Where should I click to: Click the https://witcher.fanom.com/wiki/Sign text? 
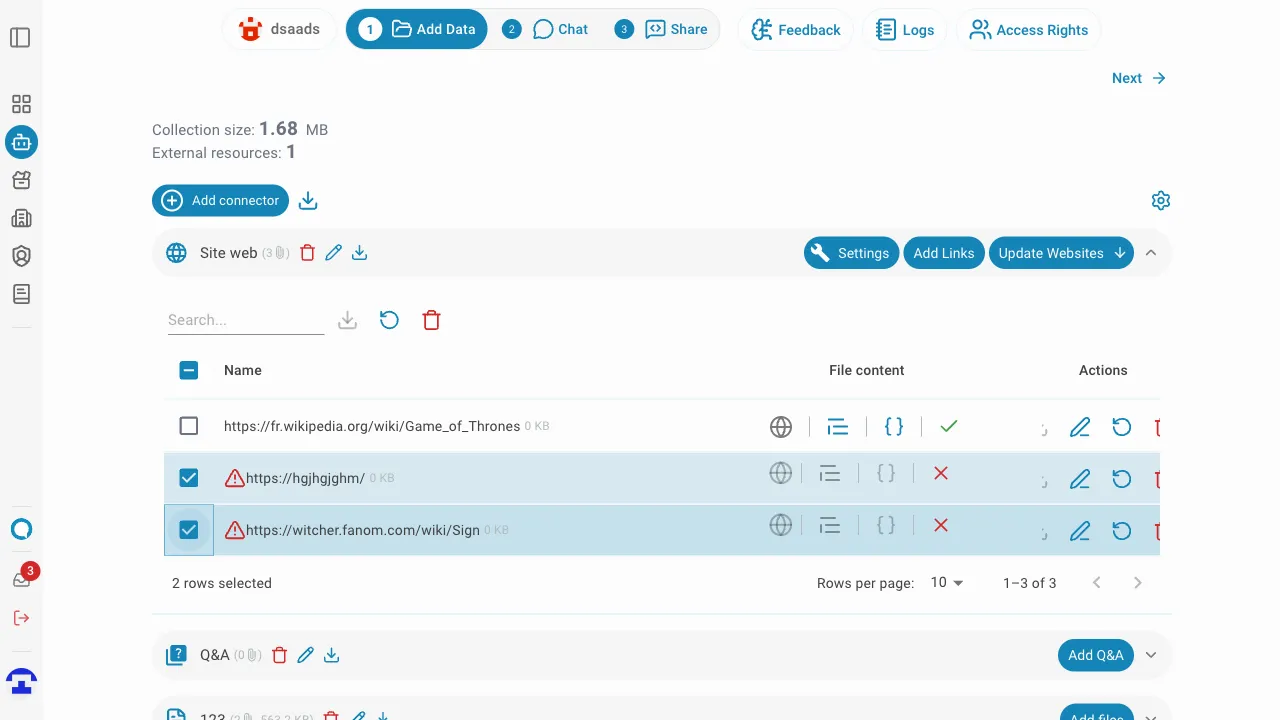pos(363,530)
